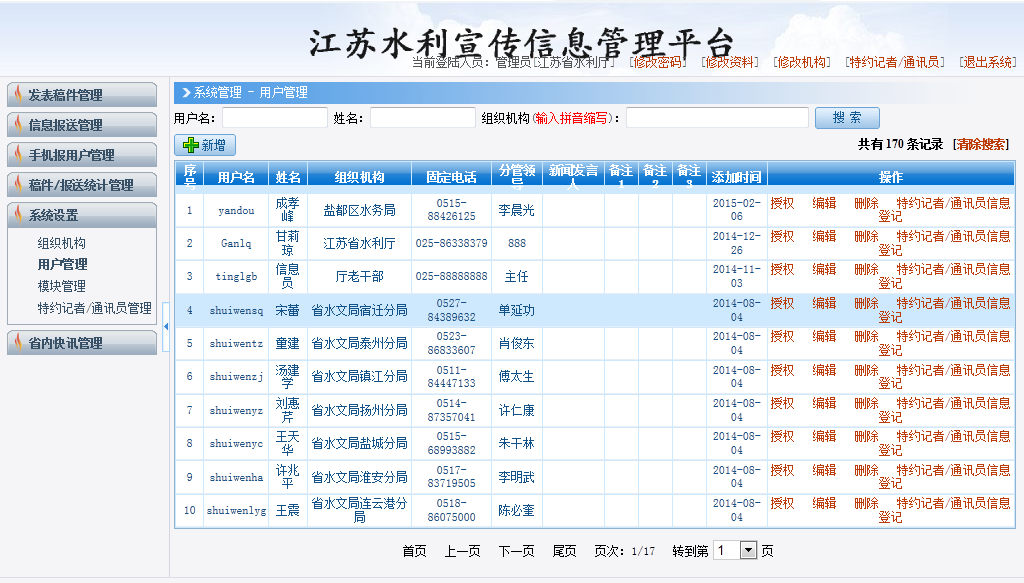Focus the 姓名 input field
Screen dimensions: 1024x583
tap(423, 118)
